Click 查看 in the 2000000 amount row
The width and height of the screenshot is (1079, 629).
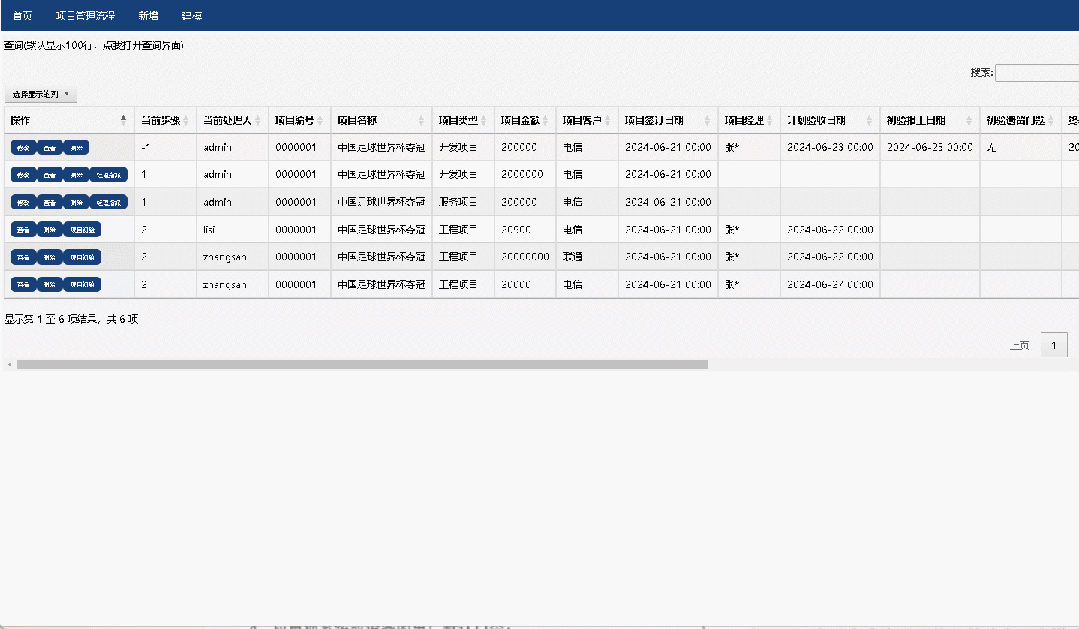coord(50,175)
